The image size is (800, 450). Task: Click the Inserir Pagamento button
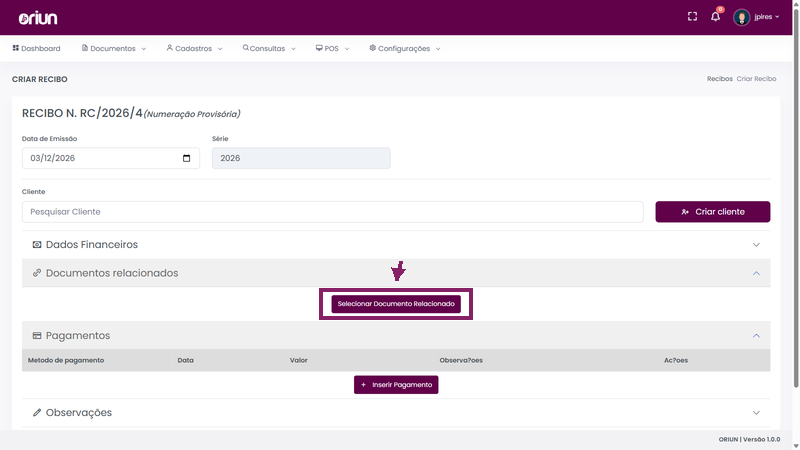(396, 385)
